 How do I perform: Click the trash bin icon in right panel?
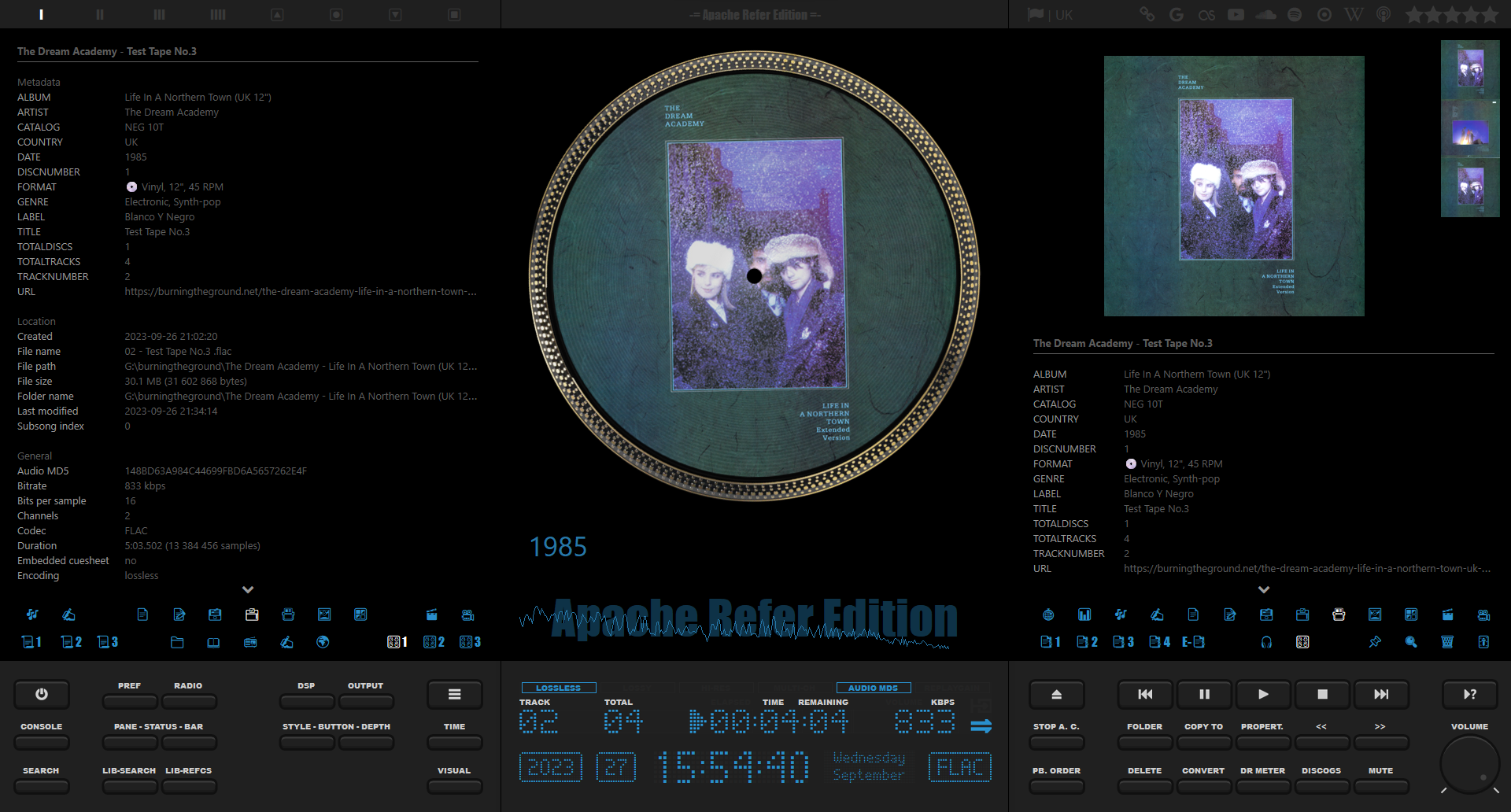click(1447, 642)
